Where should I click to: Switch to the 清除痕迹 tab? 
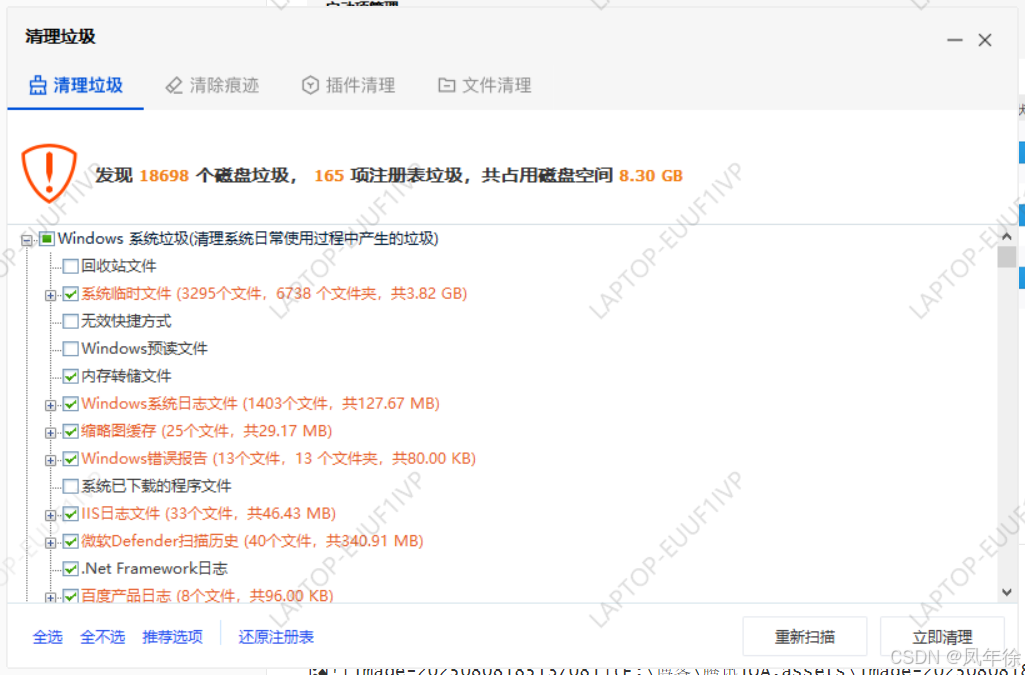212,86
